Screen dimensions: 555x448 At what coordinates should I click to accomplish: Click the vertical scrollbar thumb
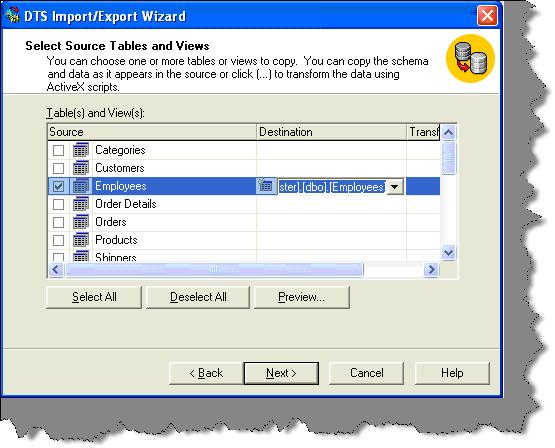point(448,157)
